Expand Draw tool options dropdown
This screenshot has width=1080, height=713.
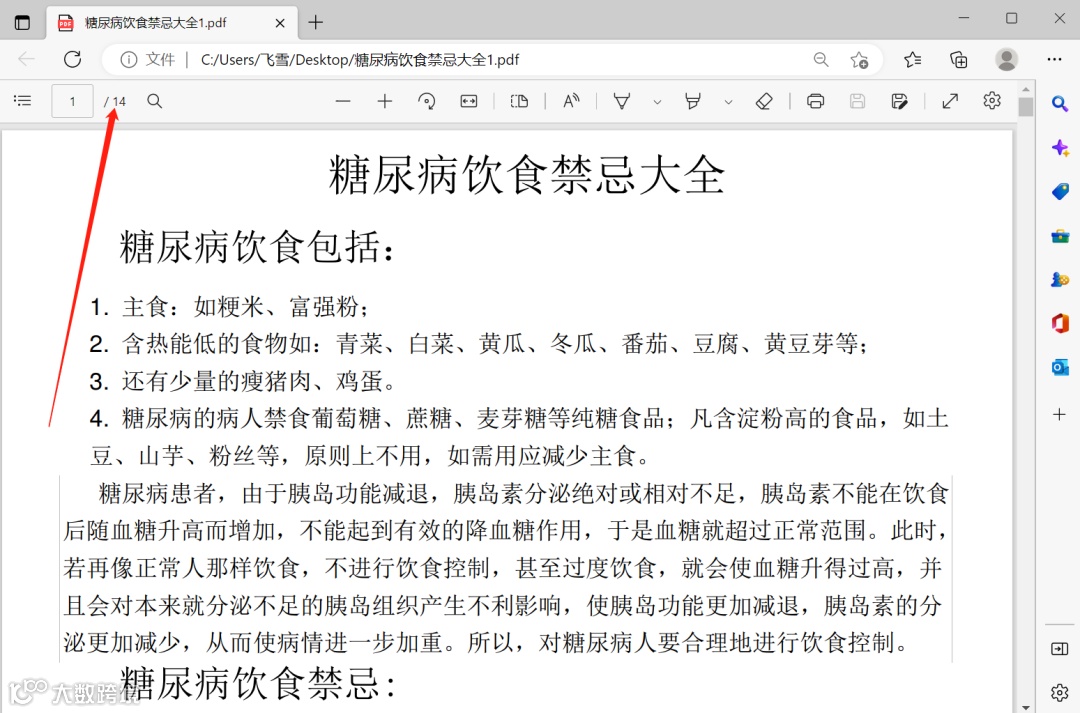tap(657, 102)
